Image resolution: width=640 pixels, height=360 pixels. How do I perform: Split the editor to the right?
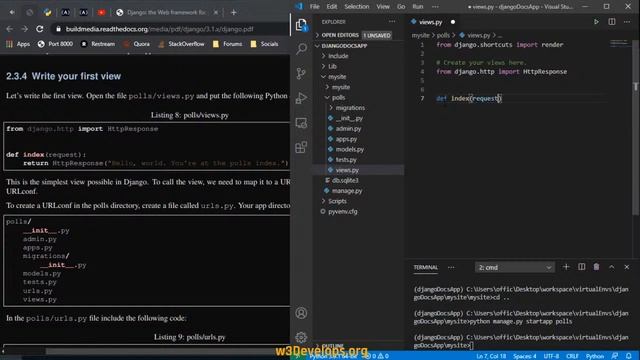[x=612, y=22]
